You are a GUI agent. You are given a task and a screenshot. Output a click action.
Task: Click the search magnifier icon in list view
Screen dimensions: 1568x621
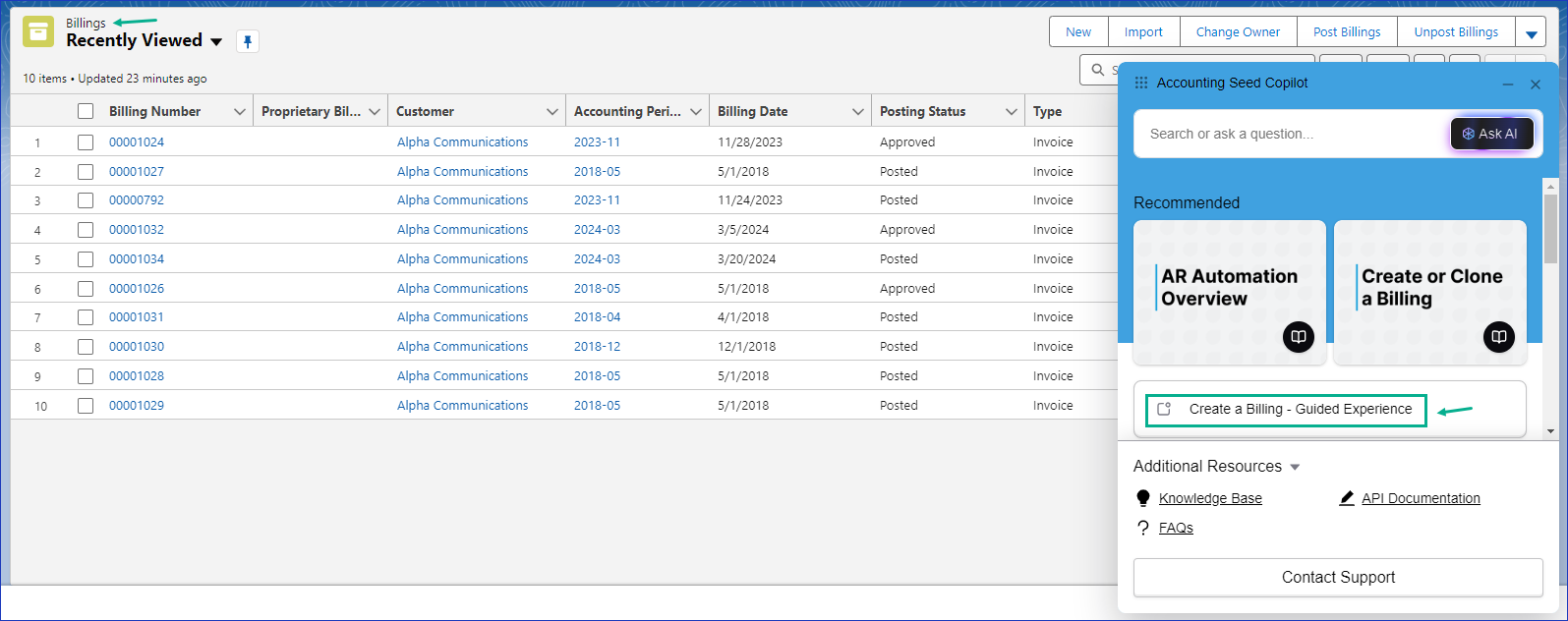pyautogui.click(x=1098, y=70)
